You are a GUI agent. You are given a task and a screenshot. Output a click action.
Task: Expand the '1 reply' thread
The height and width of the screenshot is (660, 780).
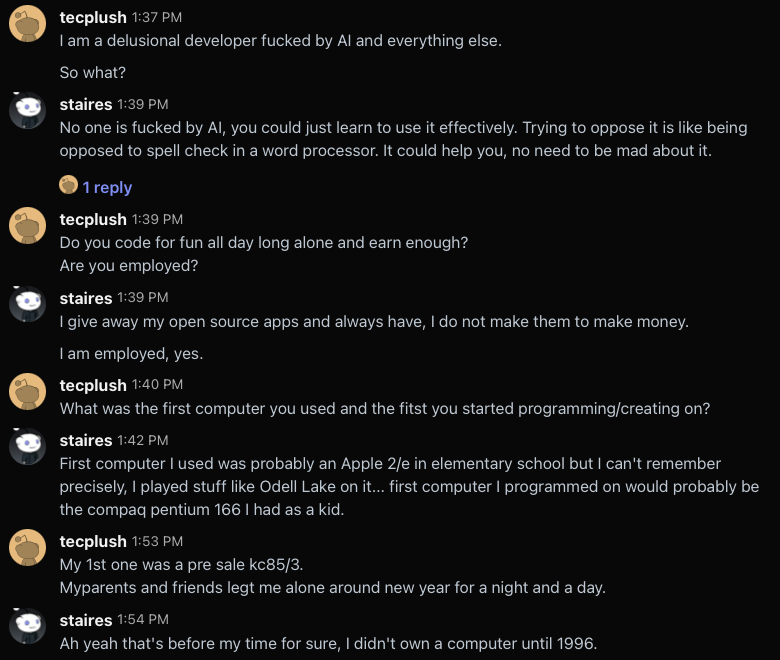pos(107,187)
